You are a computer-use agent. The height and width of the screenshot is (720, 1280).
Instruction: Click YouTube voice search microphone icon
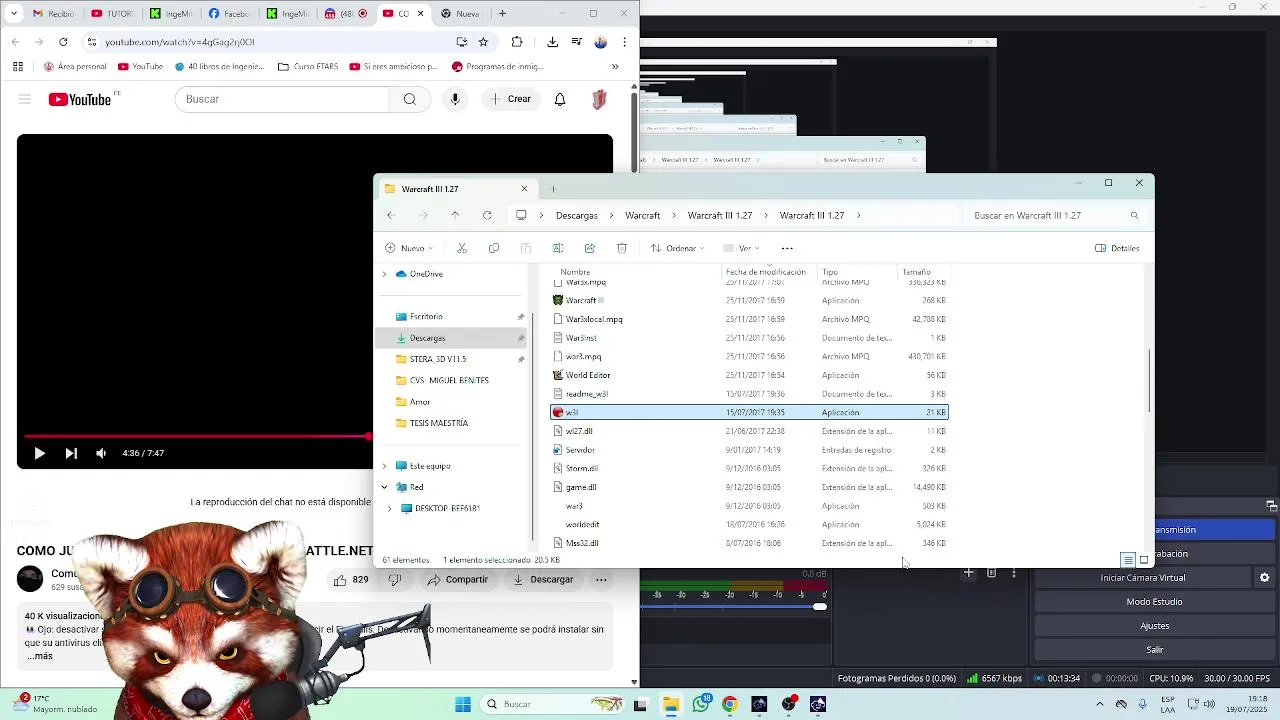click(x=455, y=99)
